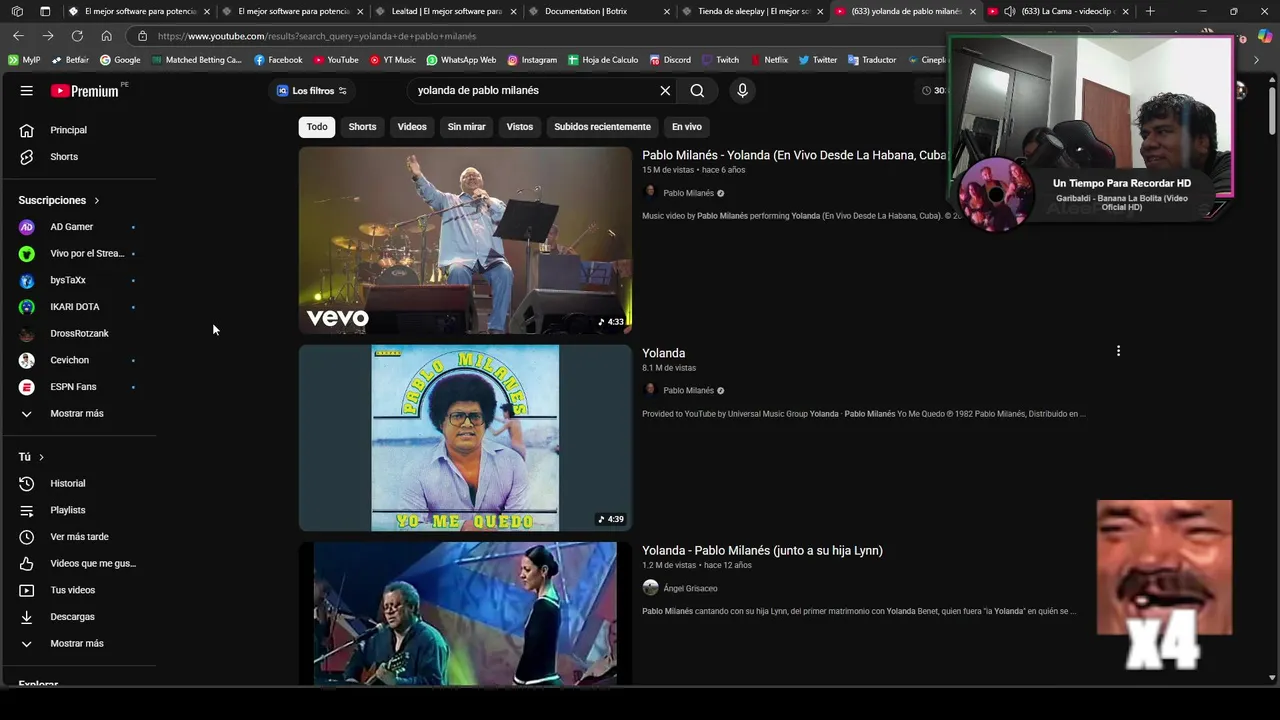This screenshot has width=1280, height=720.
Task: Open the DrossRotzank subscription channel
Action: (79, 333)
